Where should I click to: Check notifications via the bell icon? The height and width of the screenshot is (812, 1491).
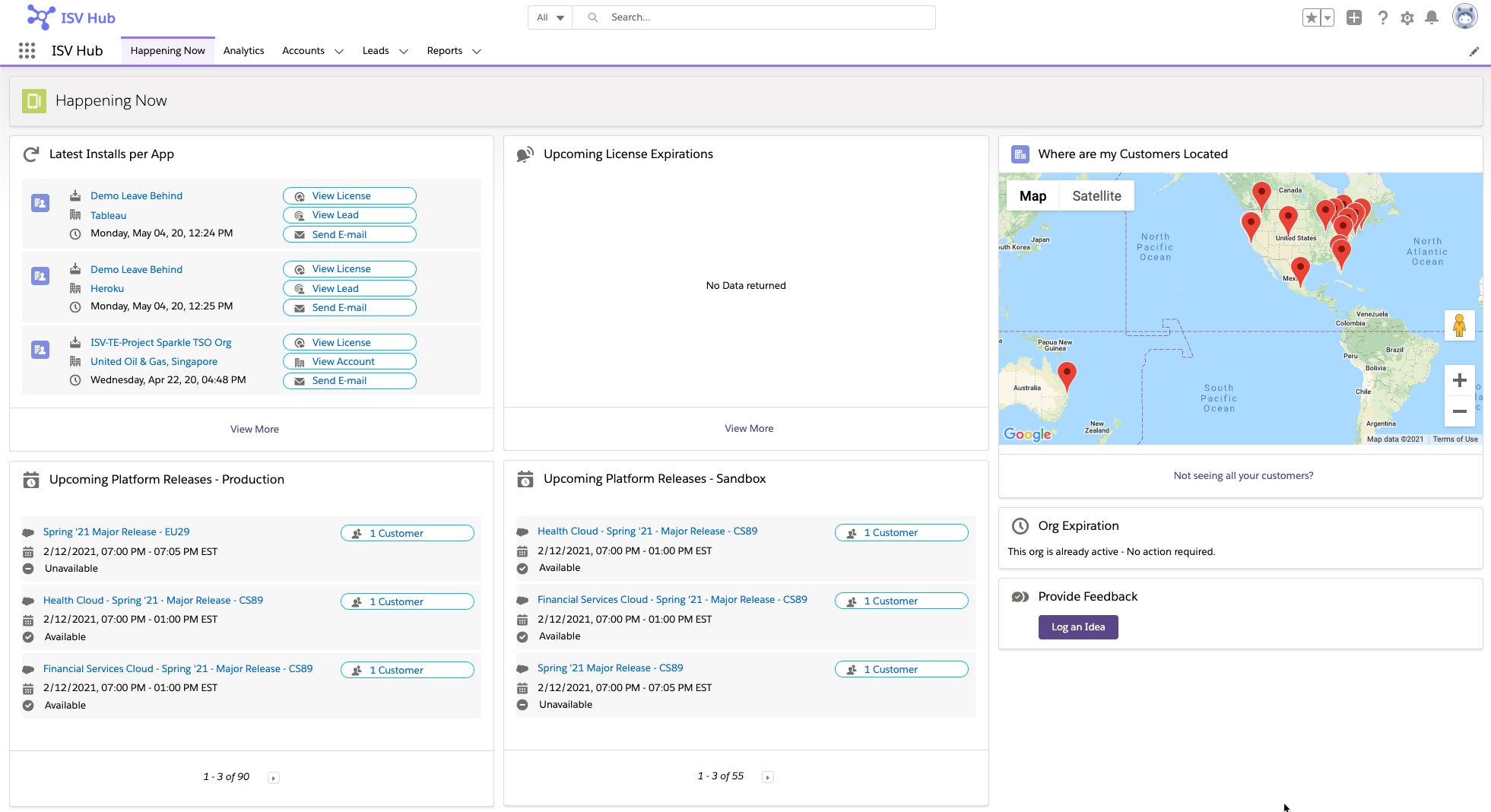(1433, 17)
